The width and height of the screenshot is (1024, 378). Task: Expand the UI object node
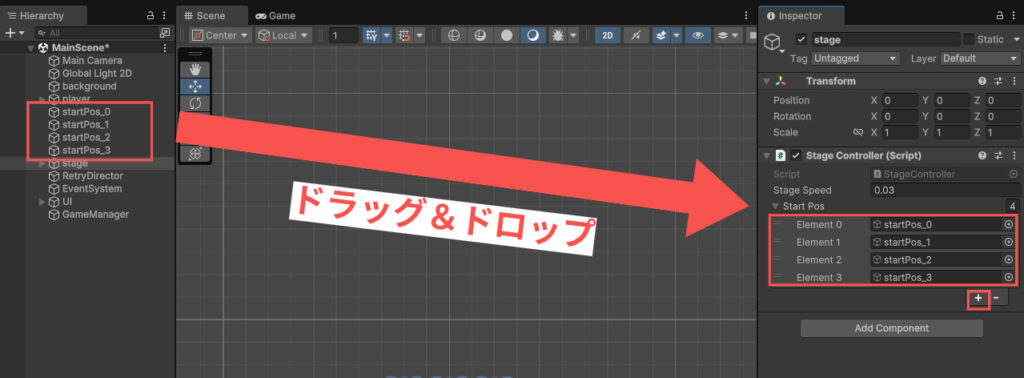(x=42, y=202)
